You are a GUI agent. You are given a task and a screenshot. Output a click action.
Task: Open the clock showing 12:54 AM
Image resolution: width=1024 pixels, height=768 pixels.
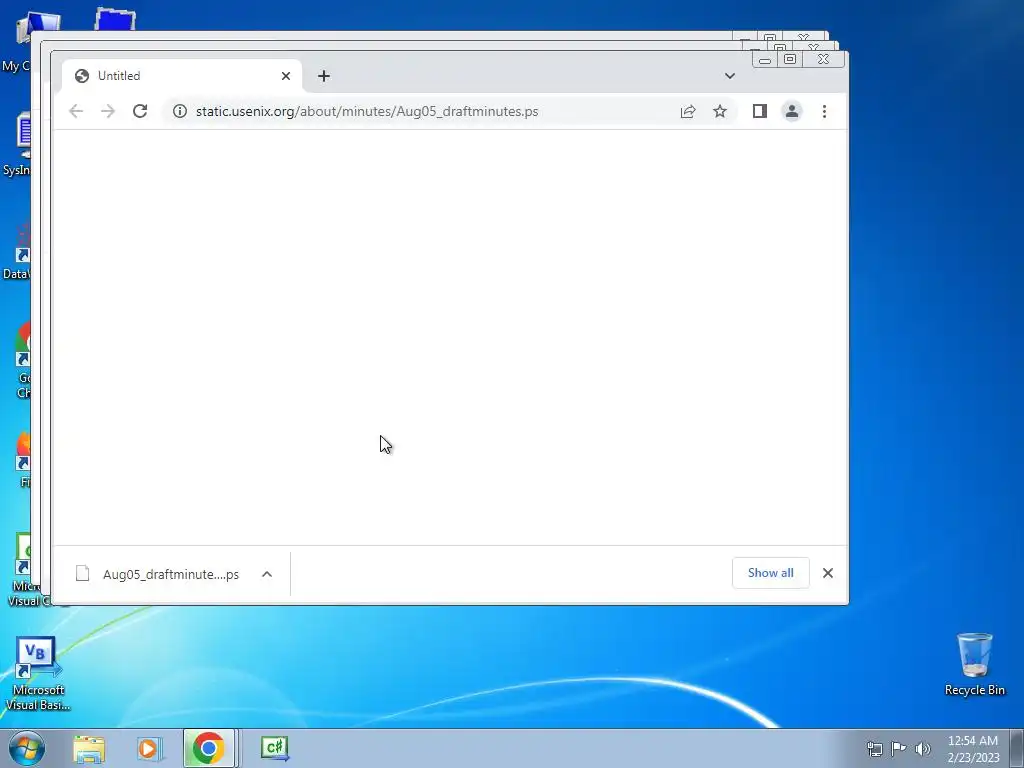[973, 748]
